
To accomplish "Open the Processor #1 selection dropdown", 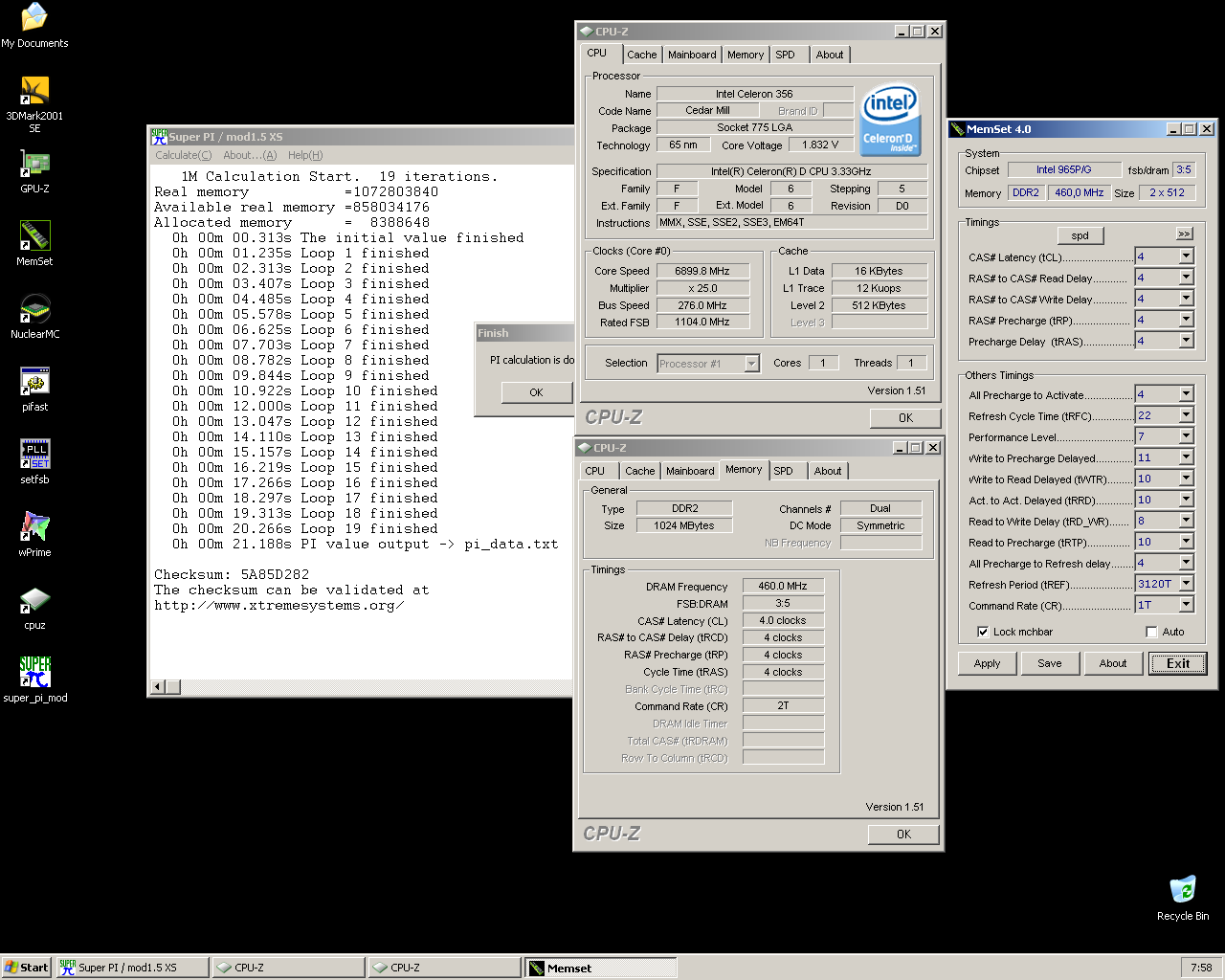I will (751, 364).
